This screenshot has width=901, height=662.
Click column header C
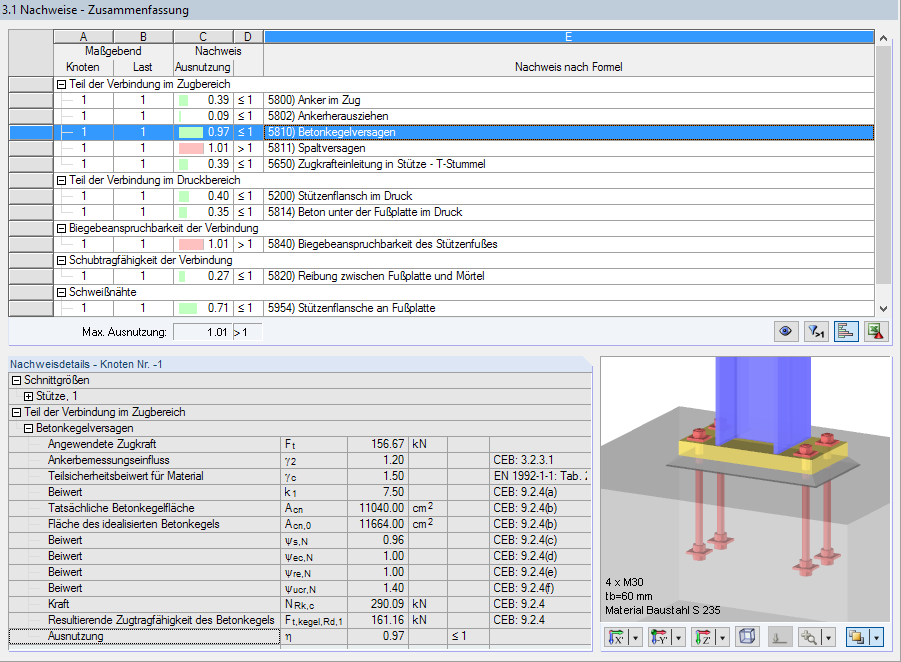[x=203, y=37]
